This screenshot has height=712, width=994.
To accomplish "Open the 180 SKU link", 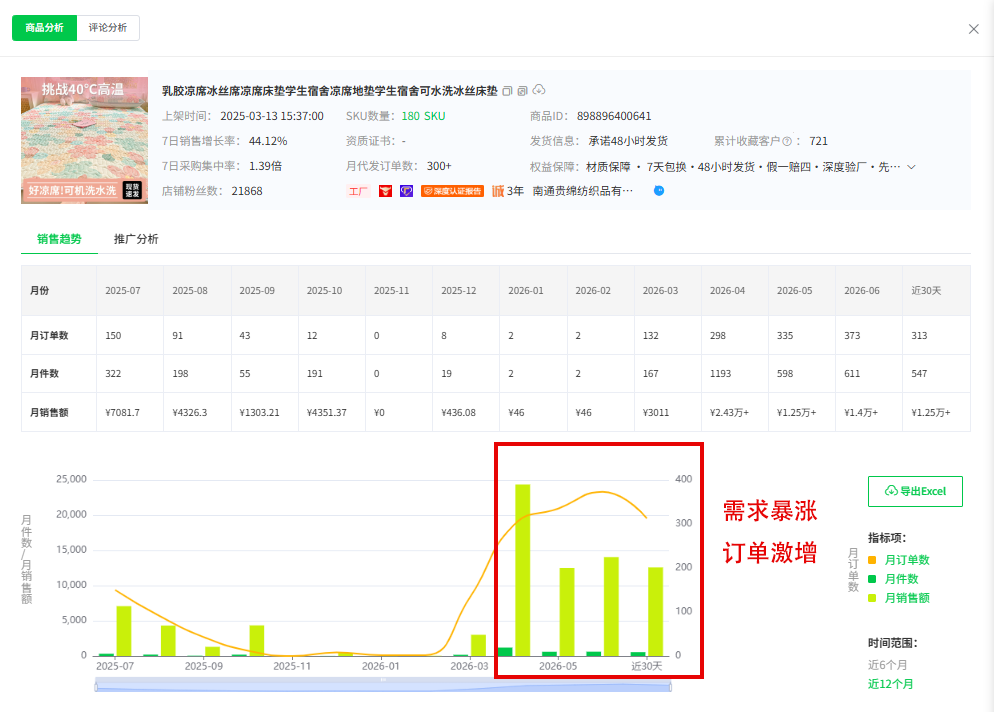I will click(423, 116).
